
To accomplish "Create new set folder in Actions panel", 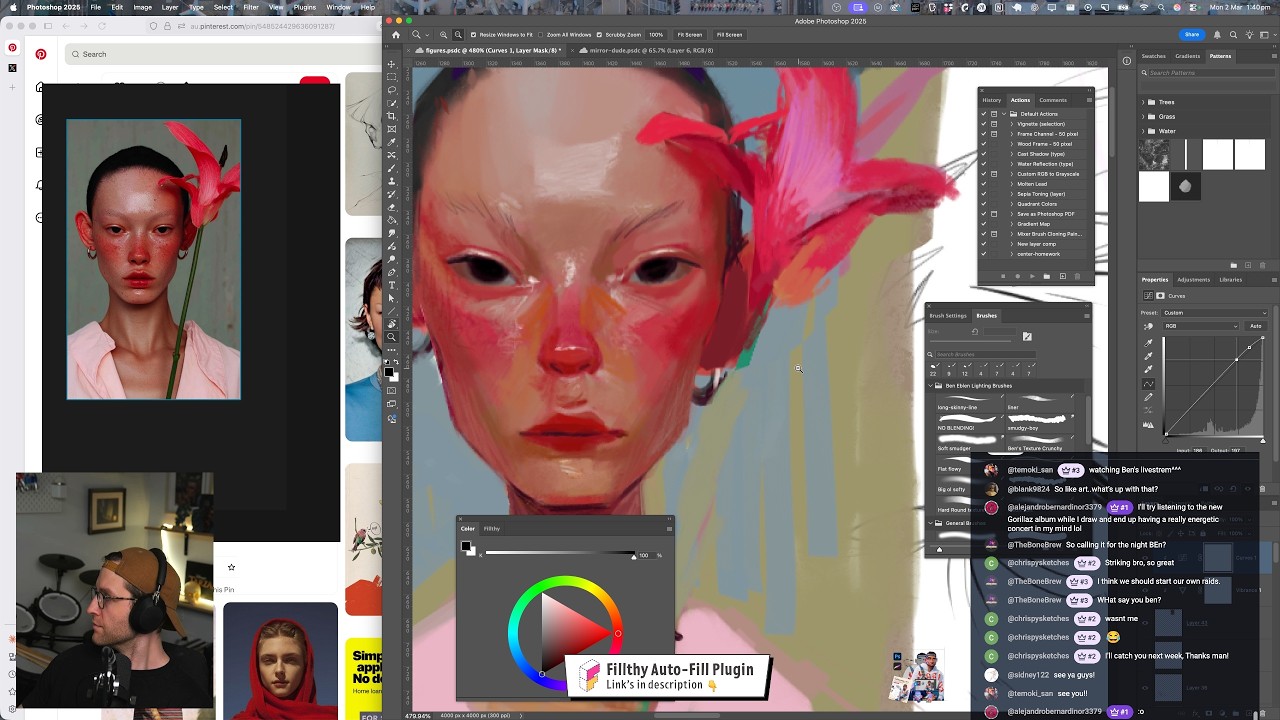I will coord(1047,277).
